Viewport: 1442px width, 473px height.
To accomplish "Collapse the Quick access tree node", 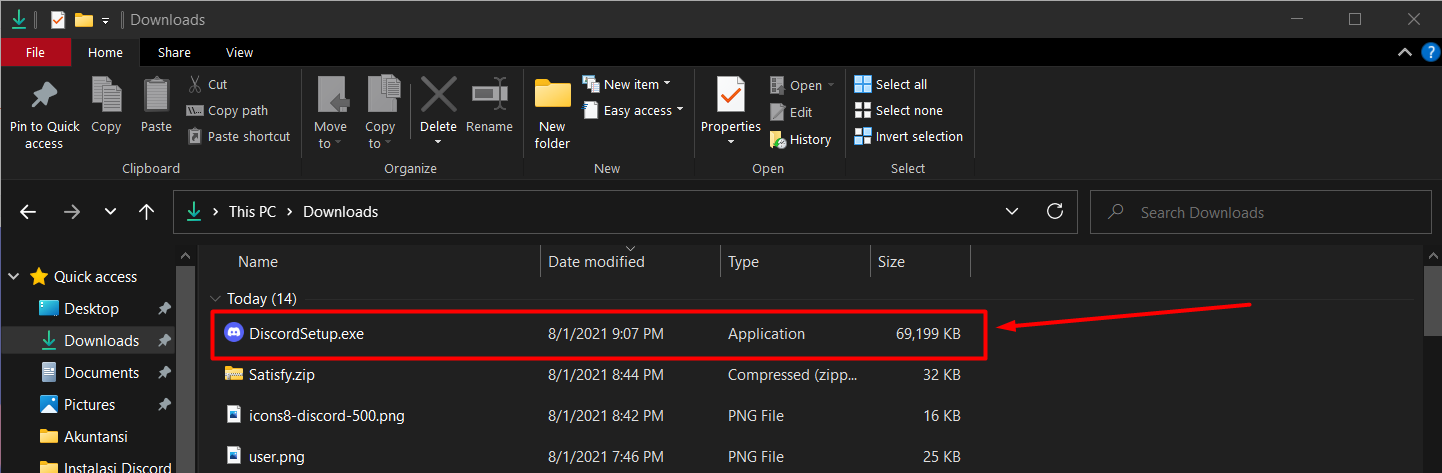I will [x=13, y=276].
